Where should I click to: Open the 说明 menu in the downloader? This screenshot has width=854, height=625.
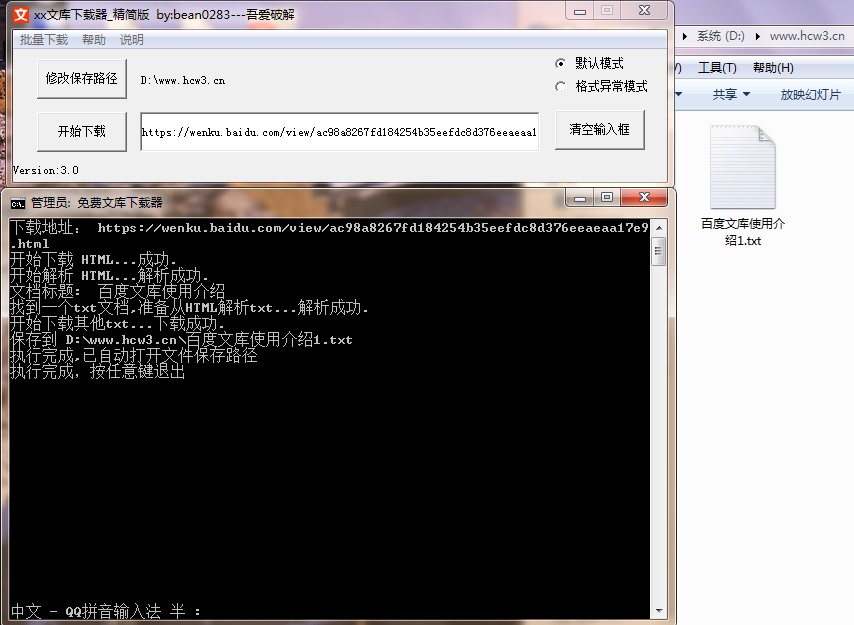pos(132,40)
